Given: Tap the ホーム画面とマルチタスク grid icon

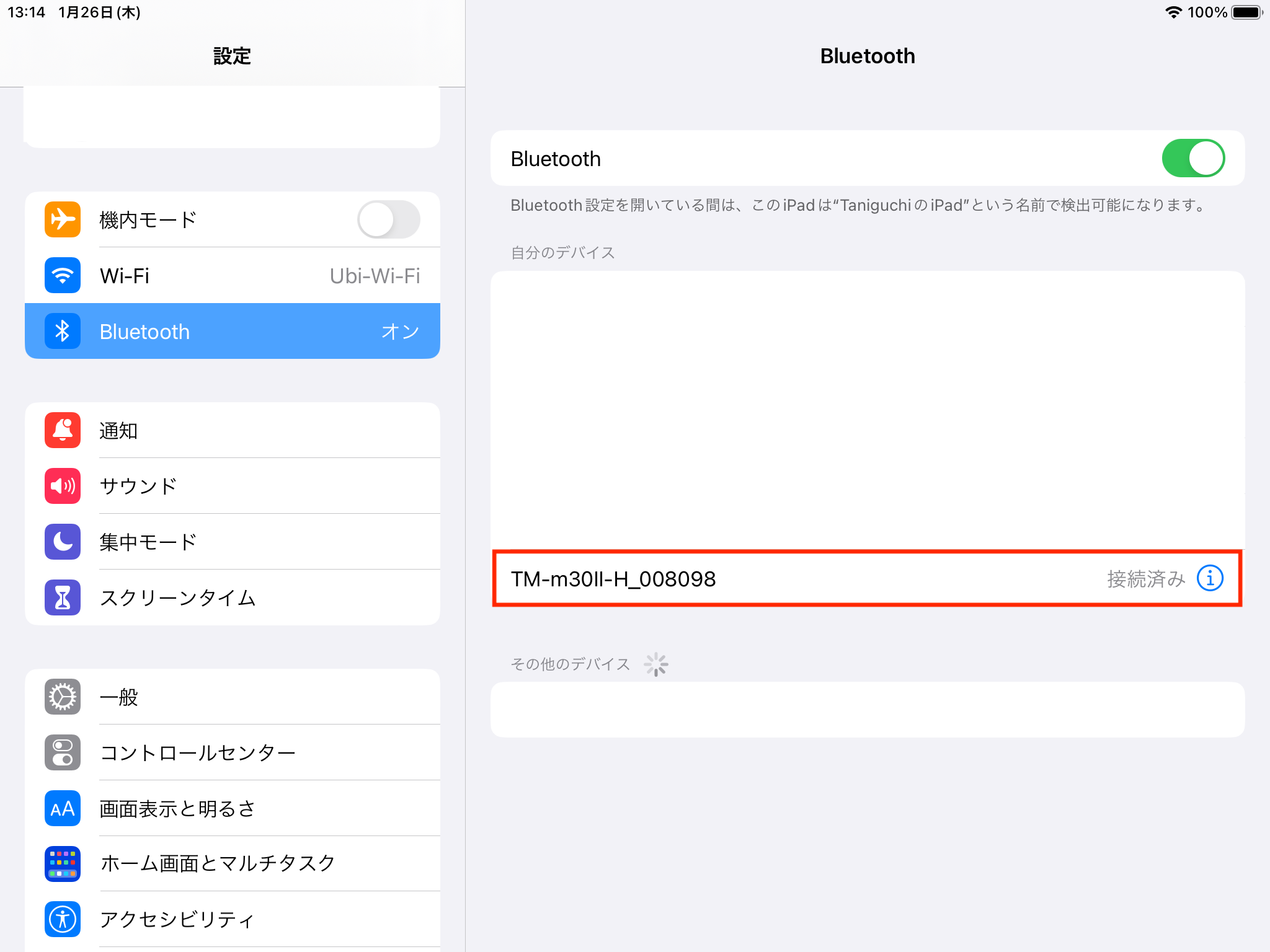Looking at the screenshot, I should point(63,863).
